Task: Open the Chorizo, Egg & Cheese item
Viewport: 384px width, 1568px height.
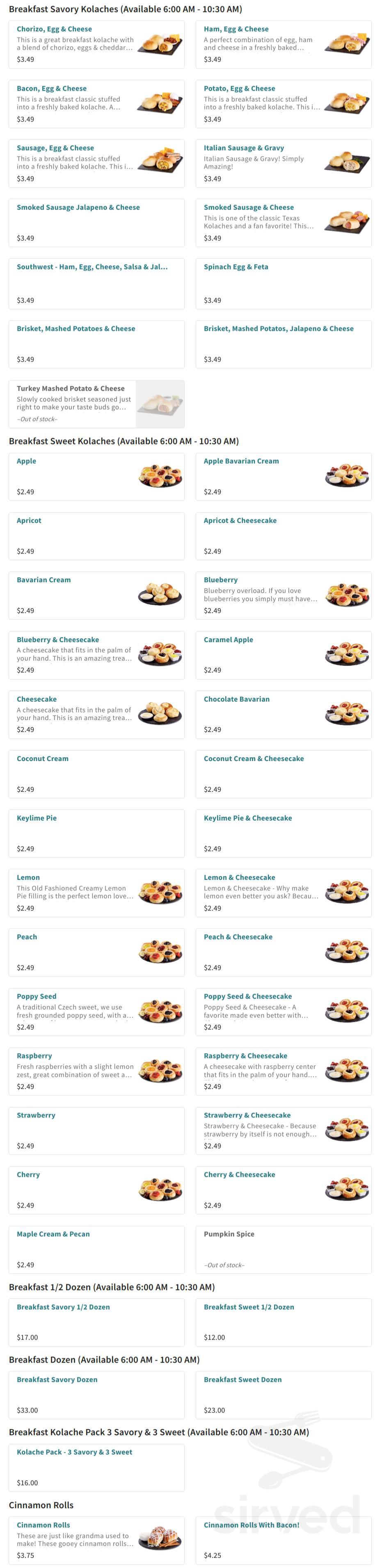Action: [55, 29]
